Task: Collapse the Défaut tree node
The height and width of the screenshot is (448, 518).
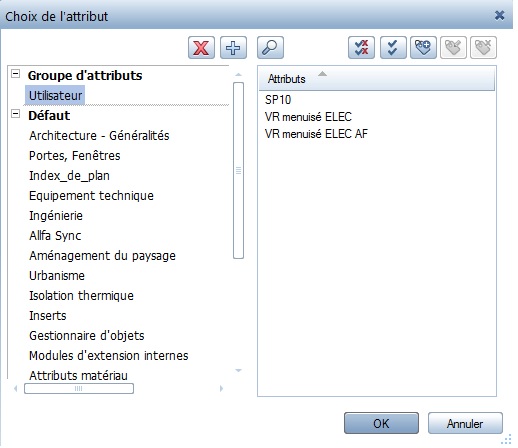Action: [16, 114]
